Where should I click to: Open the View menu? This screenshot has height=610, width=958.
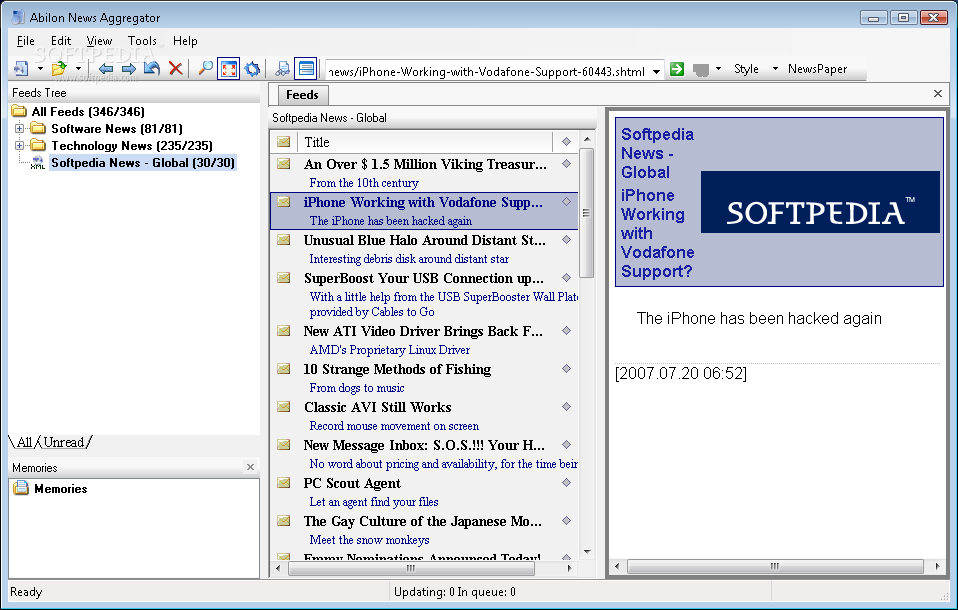[99, 41]
